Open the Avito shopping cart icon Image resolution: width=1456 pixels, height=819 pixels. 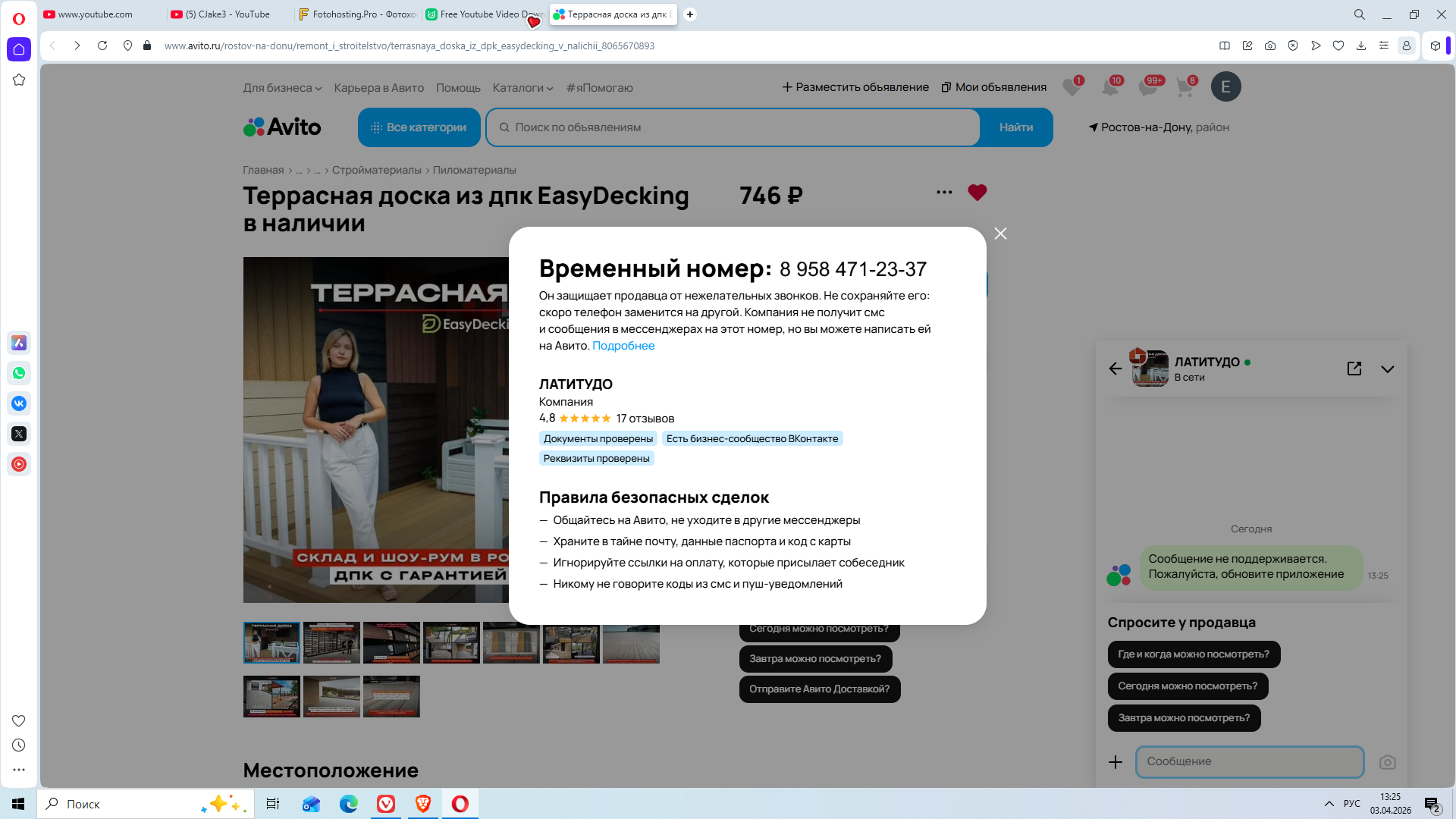[1185, 87]
